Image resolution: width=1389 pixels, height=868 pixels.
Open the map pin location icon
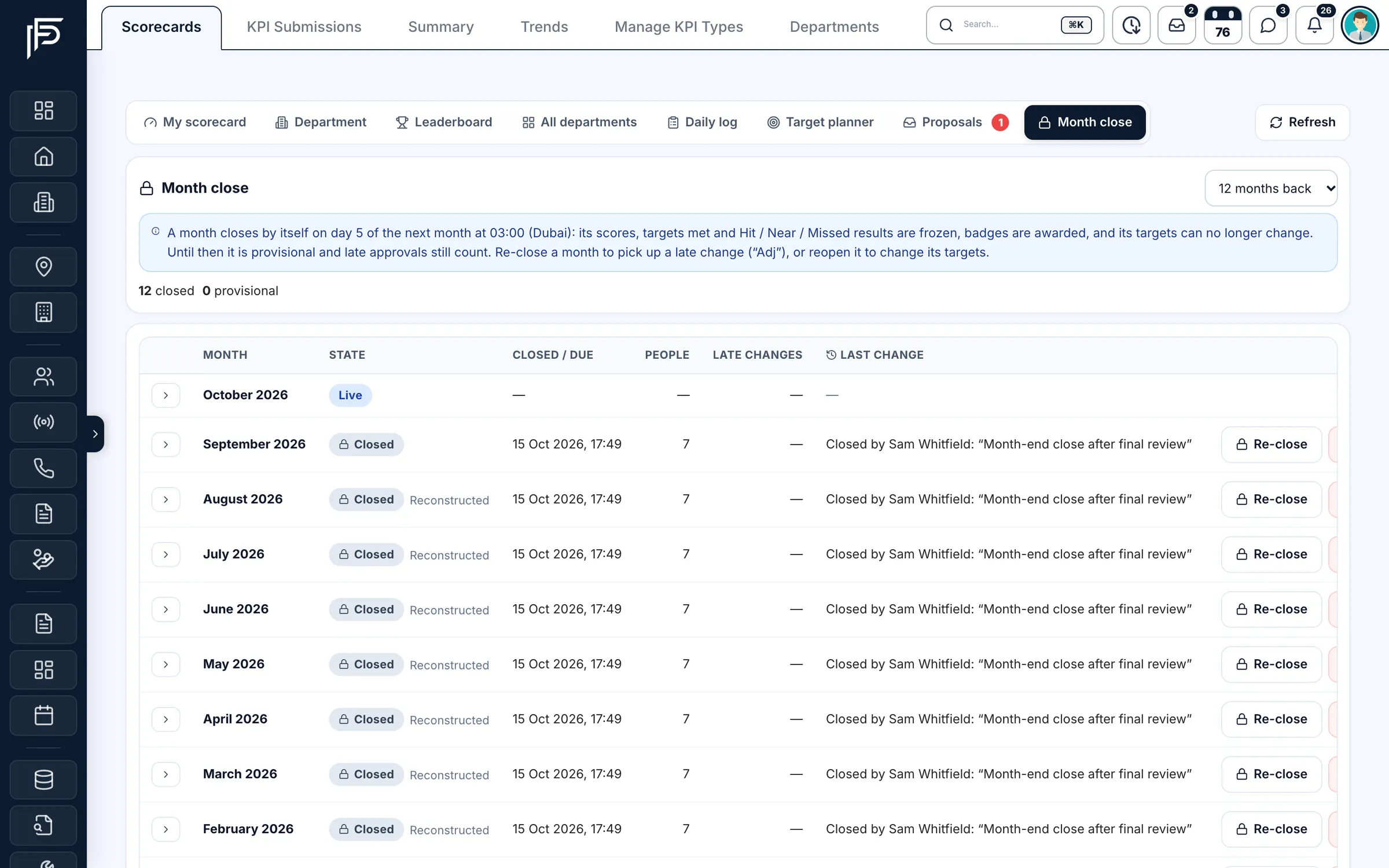pos(43,266)
